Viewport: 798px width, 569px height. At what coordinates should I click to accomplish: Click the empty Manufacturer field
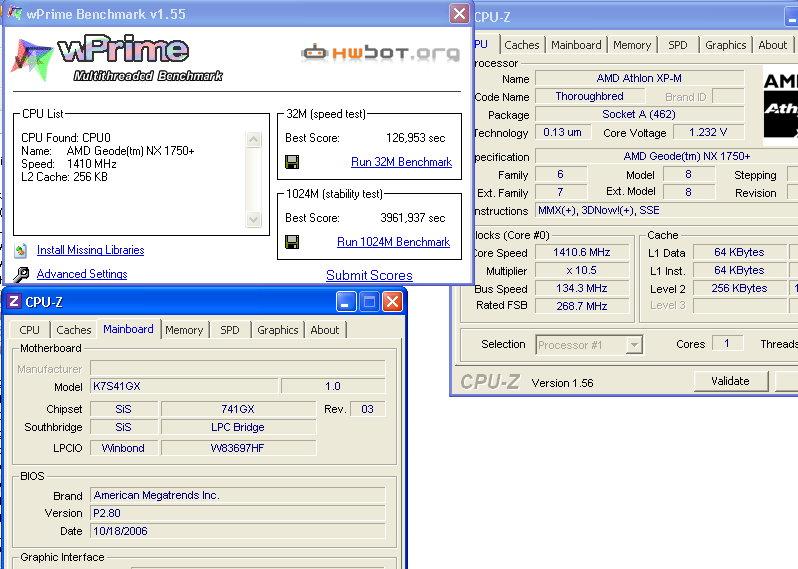(238, 368)
